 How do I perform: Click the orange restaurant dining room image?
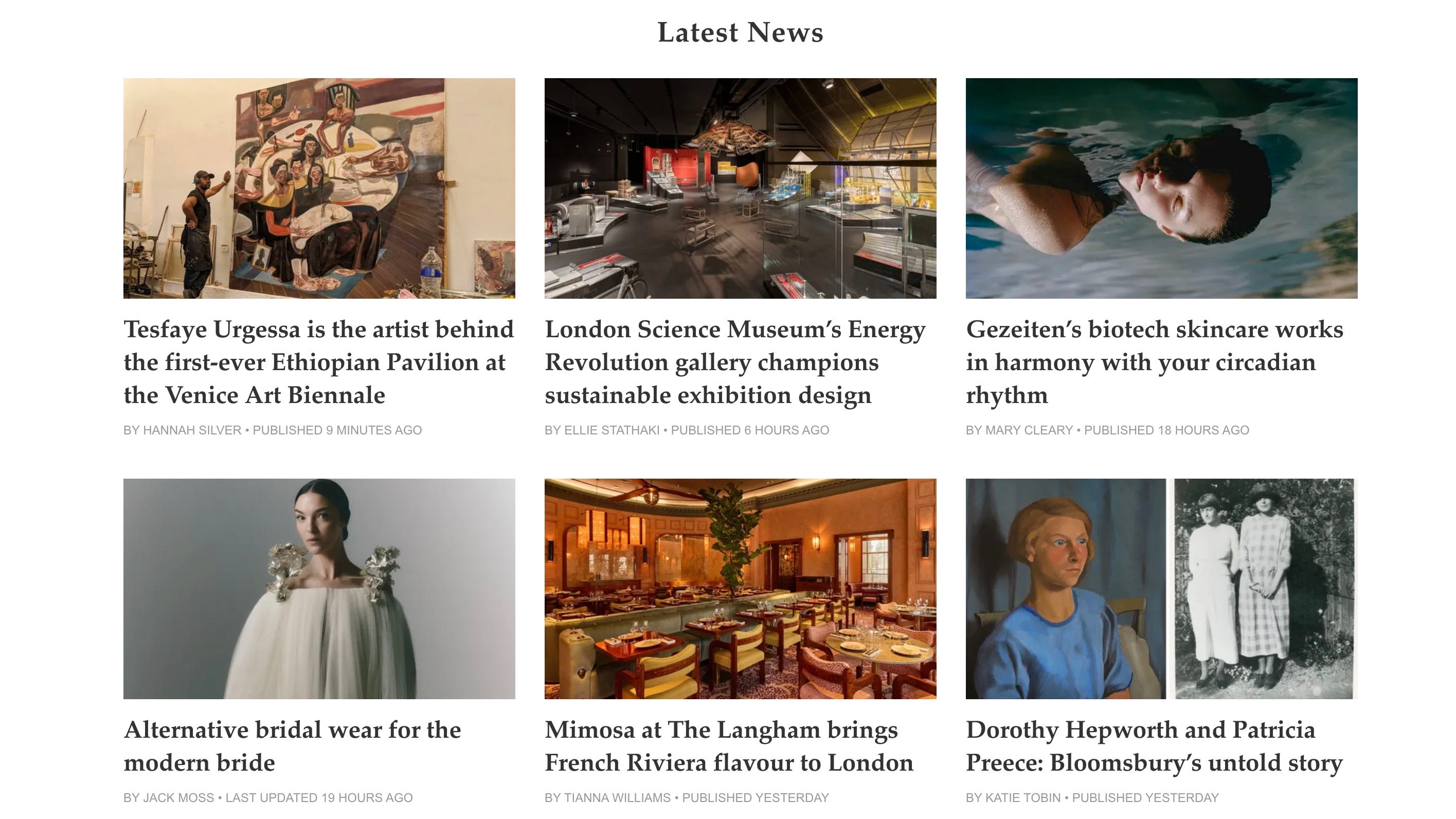tap(740, 589)
